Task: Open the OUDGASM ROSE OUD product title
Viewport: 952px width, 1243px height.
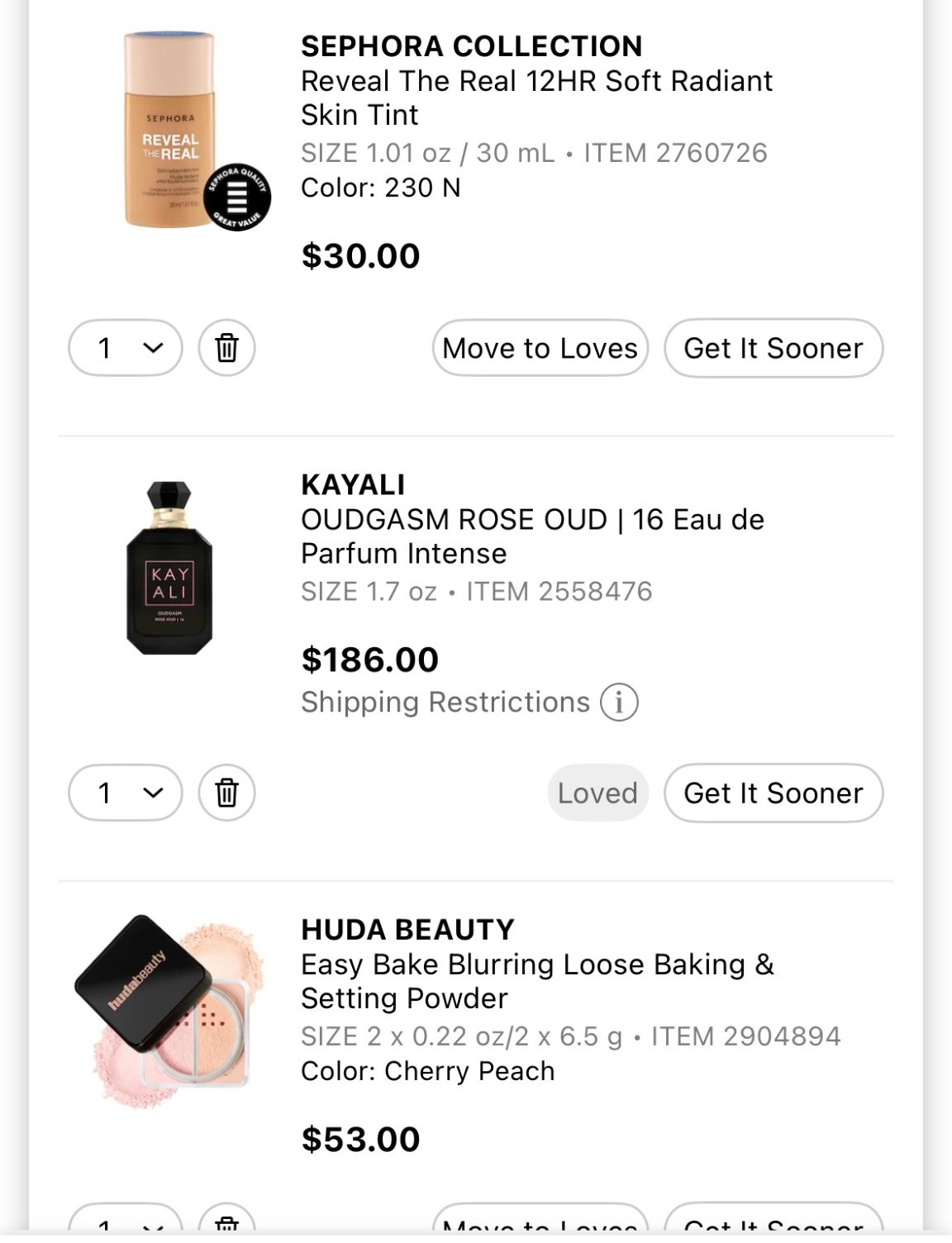Action: click(531, 536)
